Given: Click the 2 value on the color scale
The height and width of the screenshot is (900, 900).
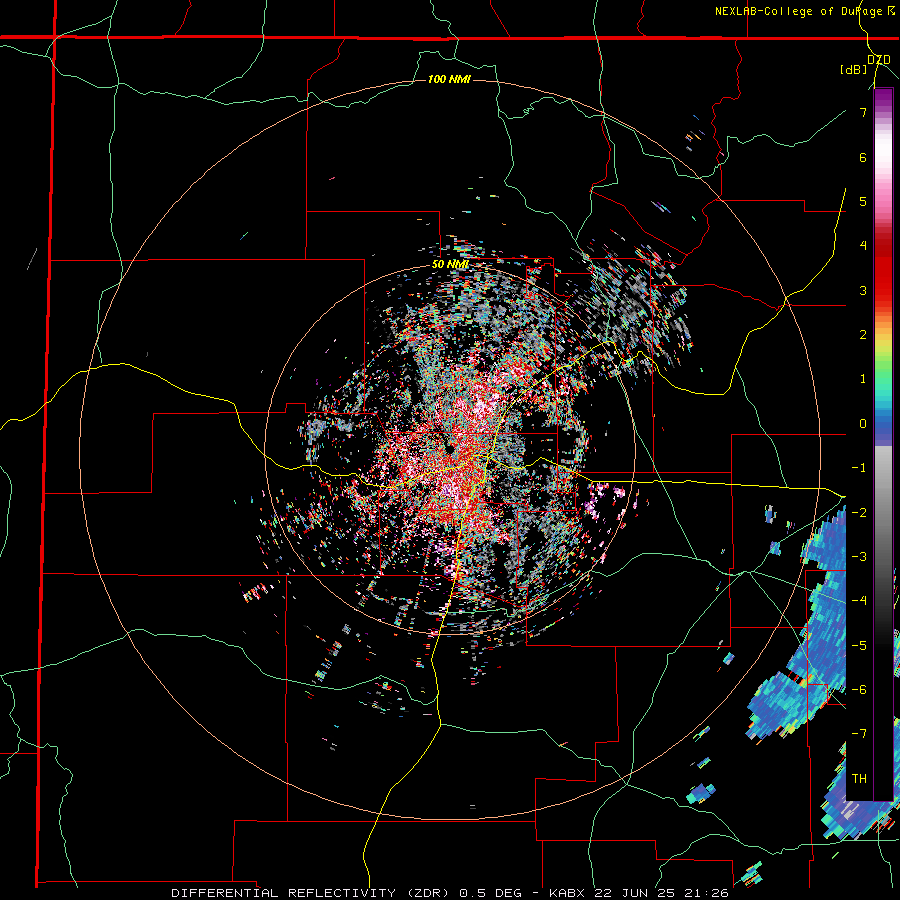Looking at the screenshot, I should click(863, 335).
